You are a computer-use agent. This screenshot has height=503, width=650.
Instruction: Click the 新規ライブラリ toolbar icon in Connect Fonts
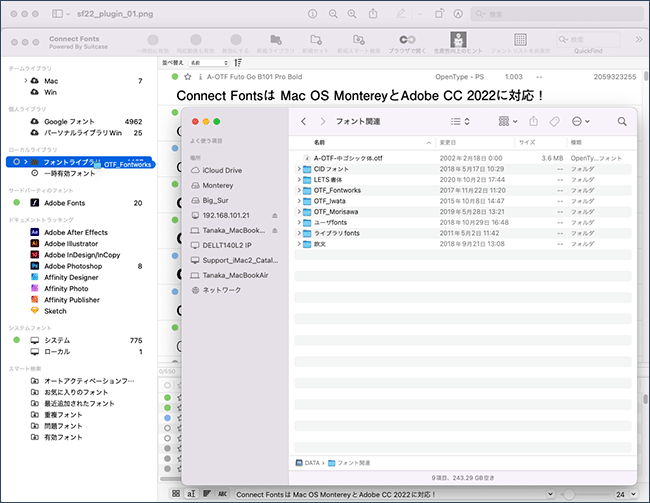[276, 40]
